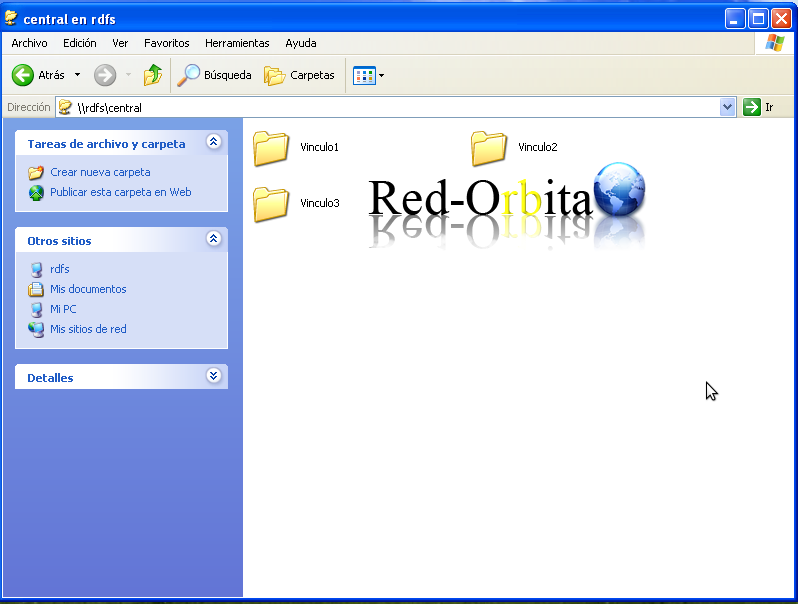Click the rdfs computer icon

(36, 270)
